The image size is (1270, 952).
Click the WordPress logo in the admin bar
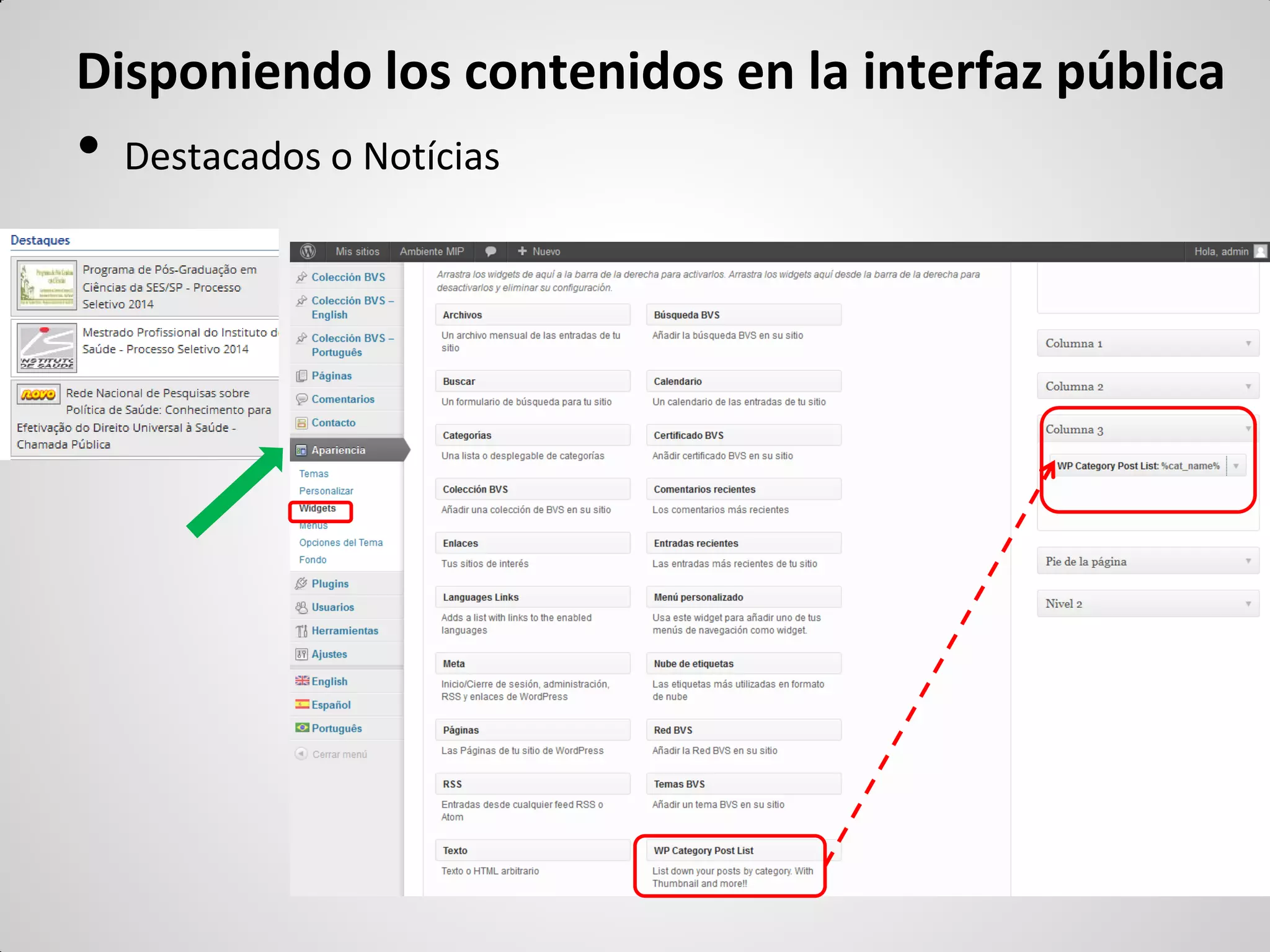[x=308, y=251]
